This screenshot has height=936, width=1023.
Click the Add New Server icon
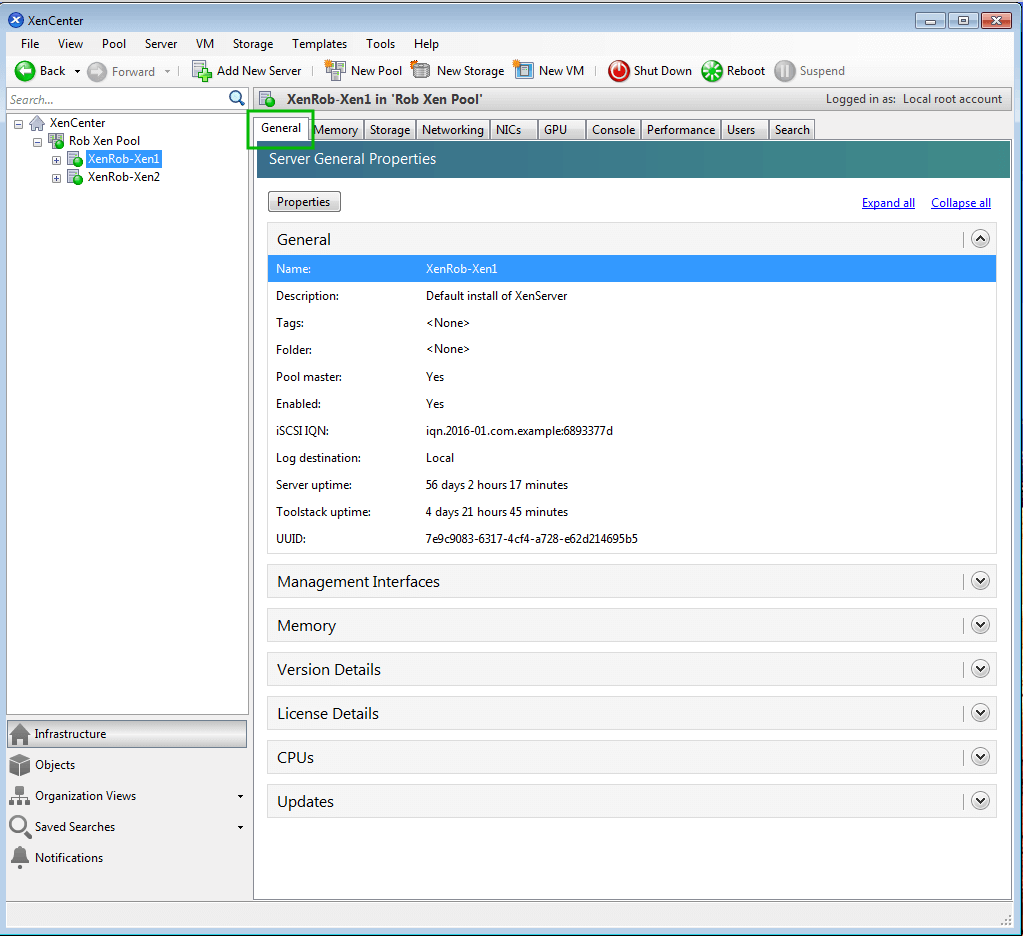click(x=201, y=71)
